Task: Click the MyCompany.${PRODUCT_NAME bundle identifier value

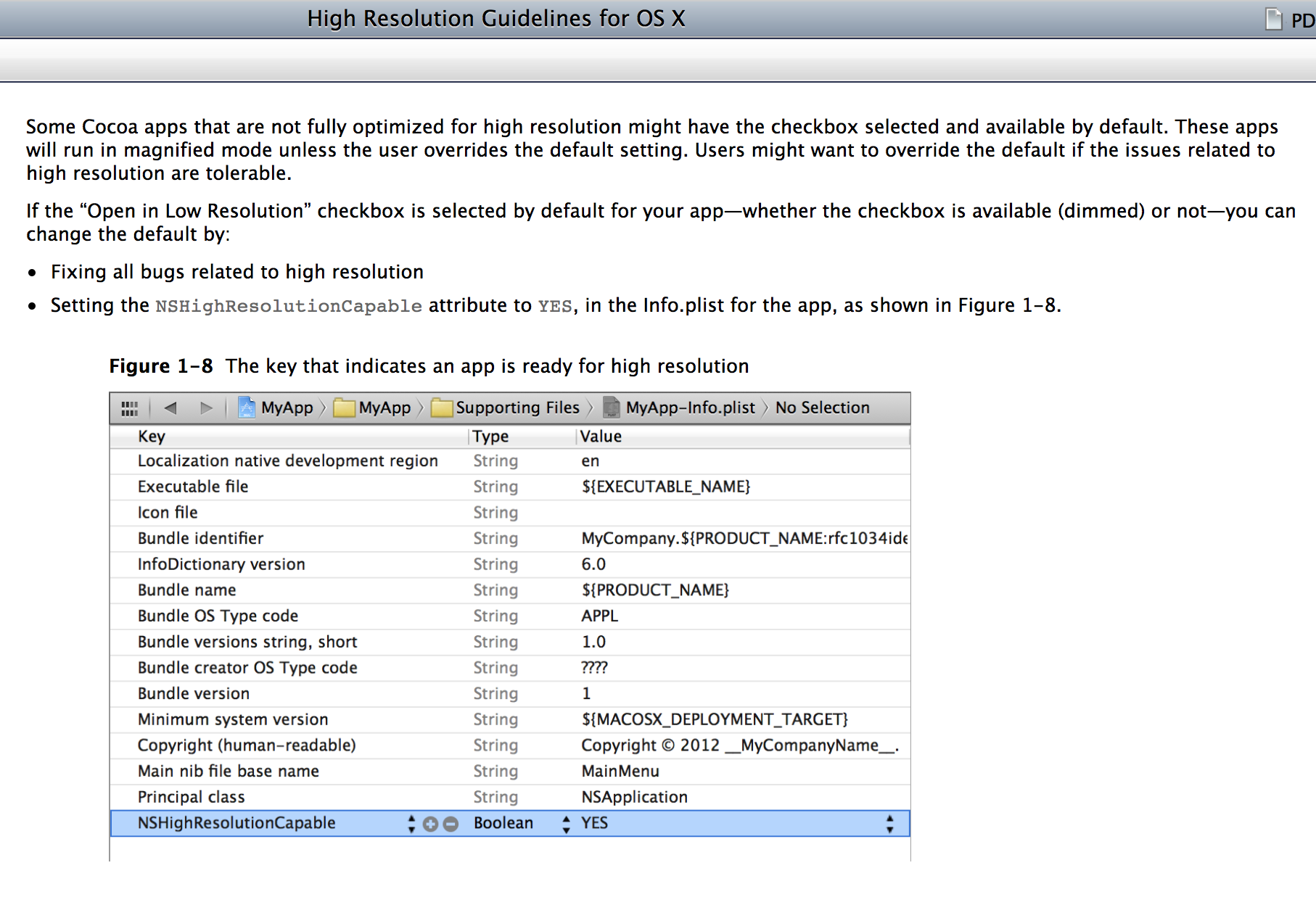Action: pyautogui.click(x=744, y=539)
